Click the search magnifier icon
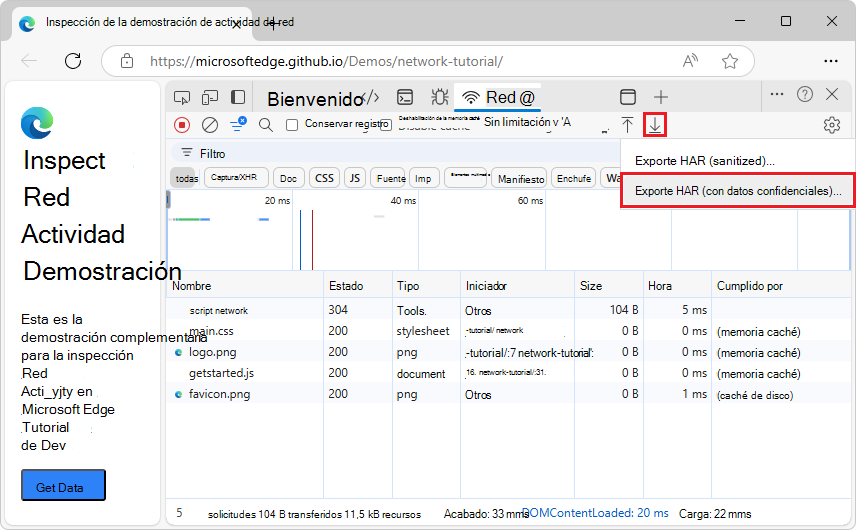Screen dimensions: 856x530 266,125
